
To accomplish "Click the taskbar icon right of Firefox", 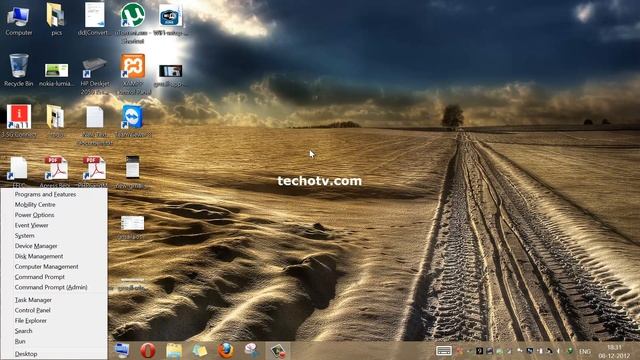I will pos(251,351).
